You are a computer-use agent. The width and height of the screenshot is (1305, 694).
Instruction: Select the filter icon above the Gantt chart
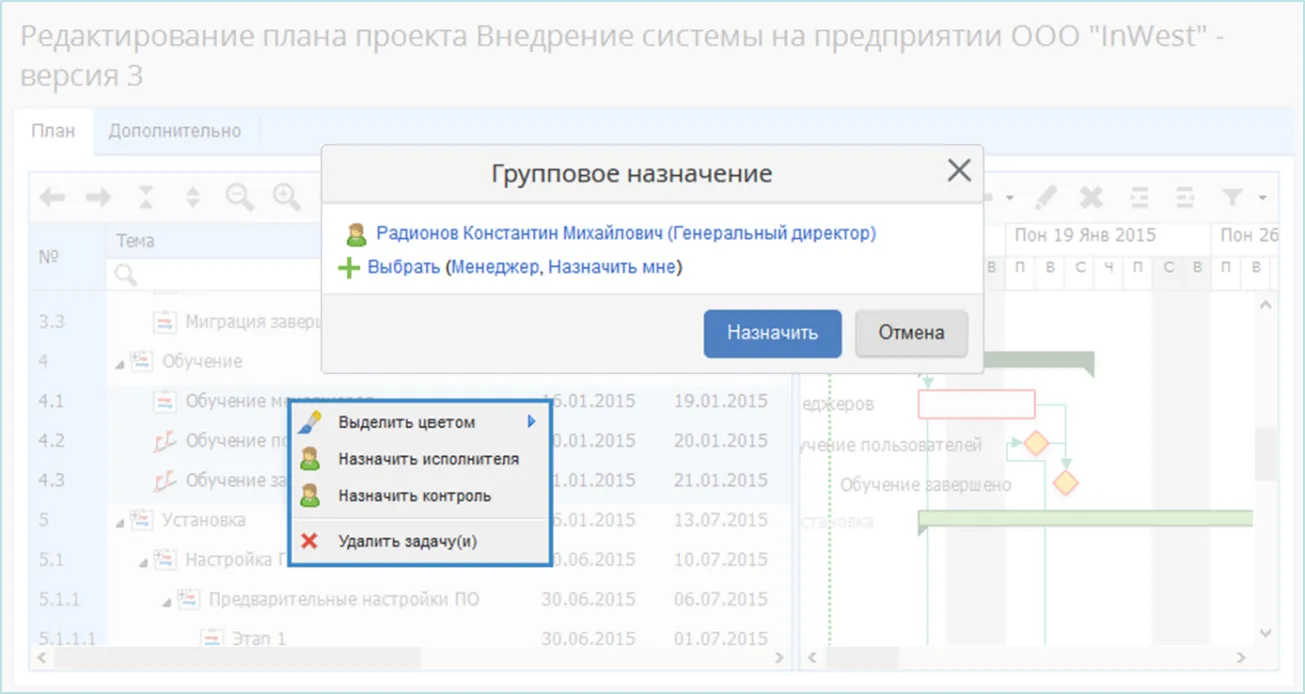coord(1232,196)
